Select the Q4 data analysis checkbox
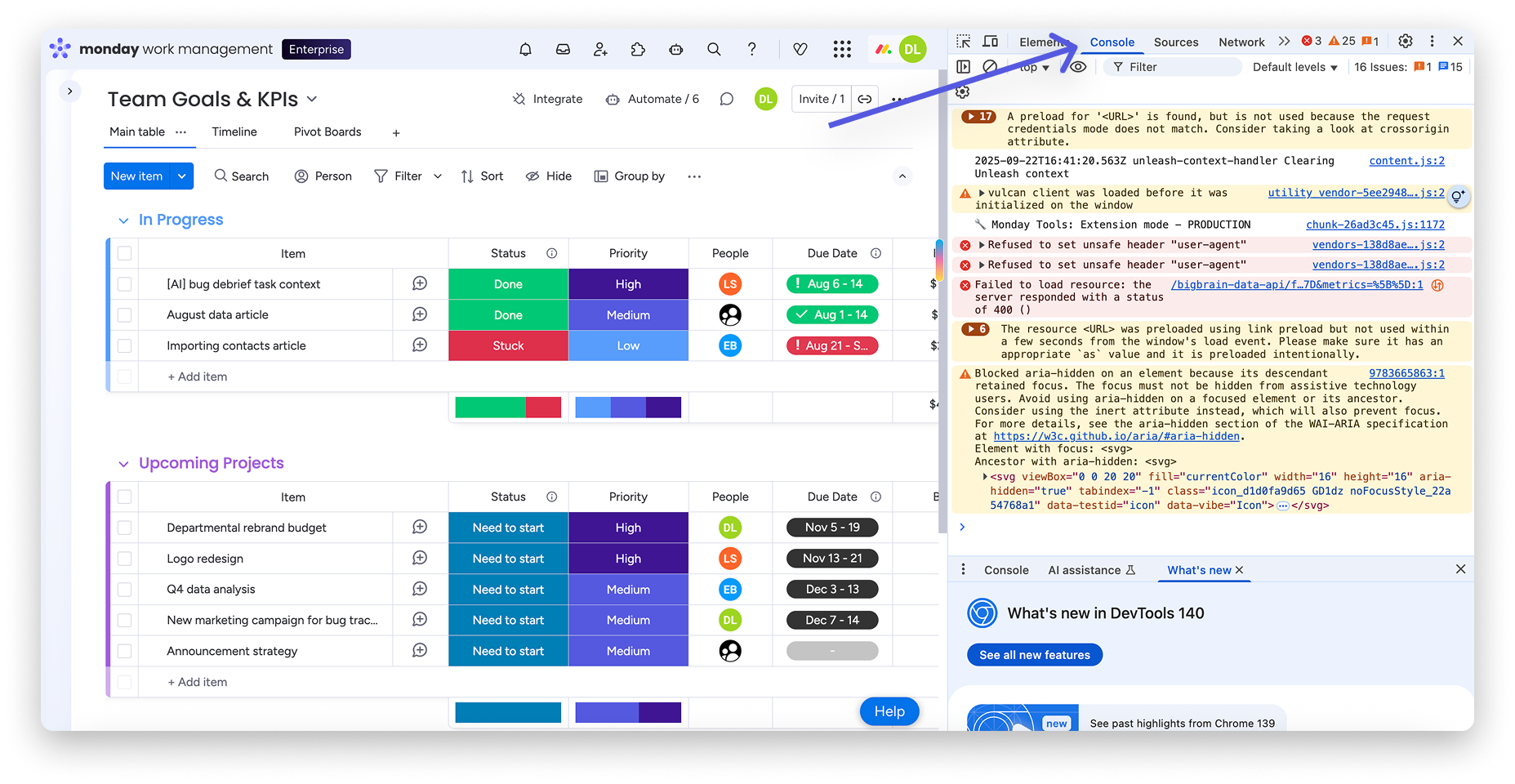The image size is (1515, 784). point(125,590)
